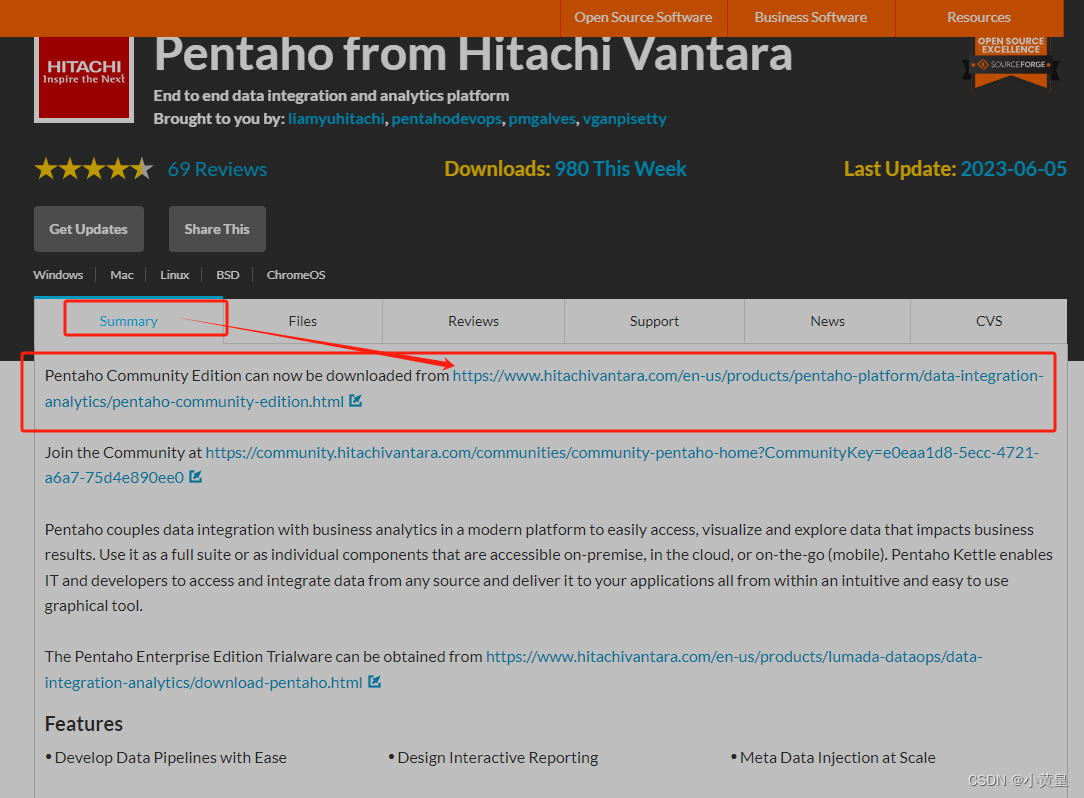Viewport: 1084px width, 798px height.
Task: Select the Windows platform link
Action: click(58, 275)
